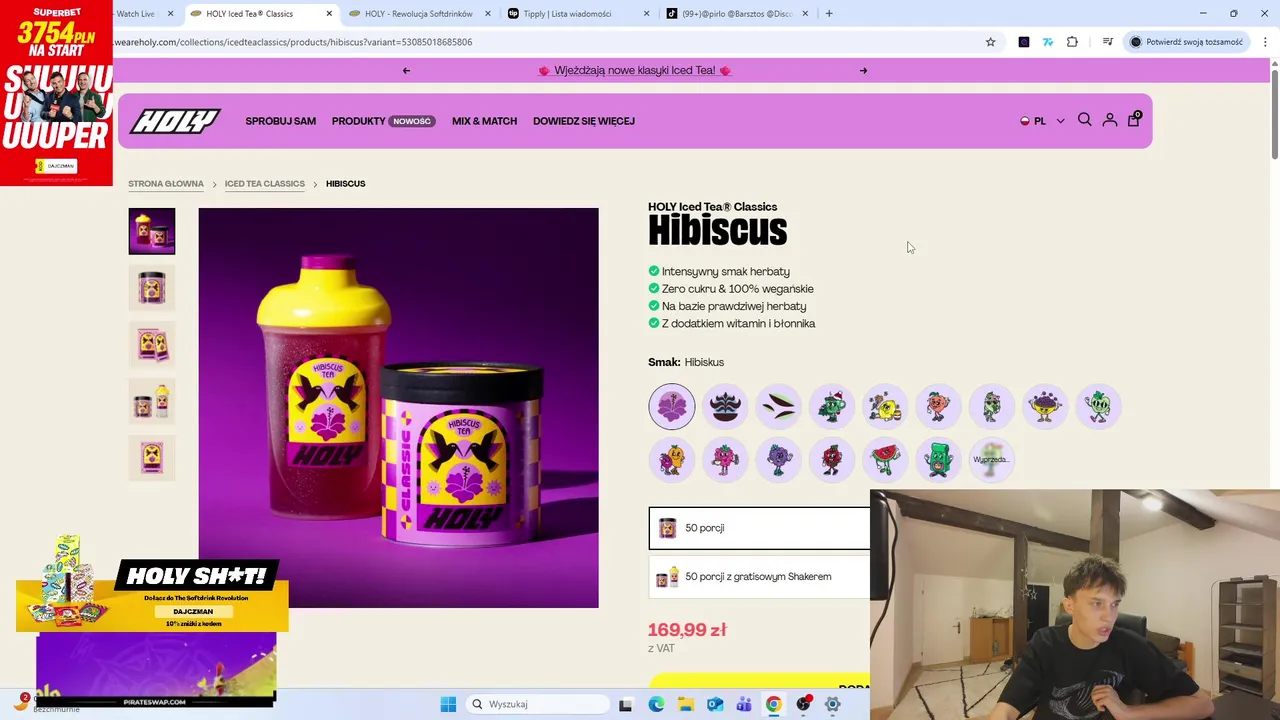Switch to Tipply Lista wiadomości tab
1280x720 pixels.
[577, 14]
